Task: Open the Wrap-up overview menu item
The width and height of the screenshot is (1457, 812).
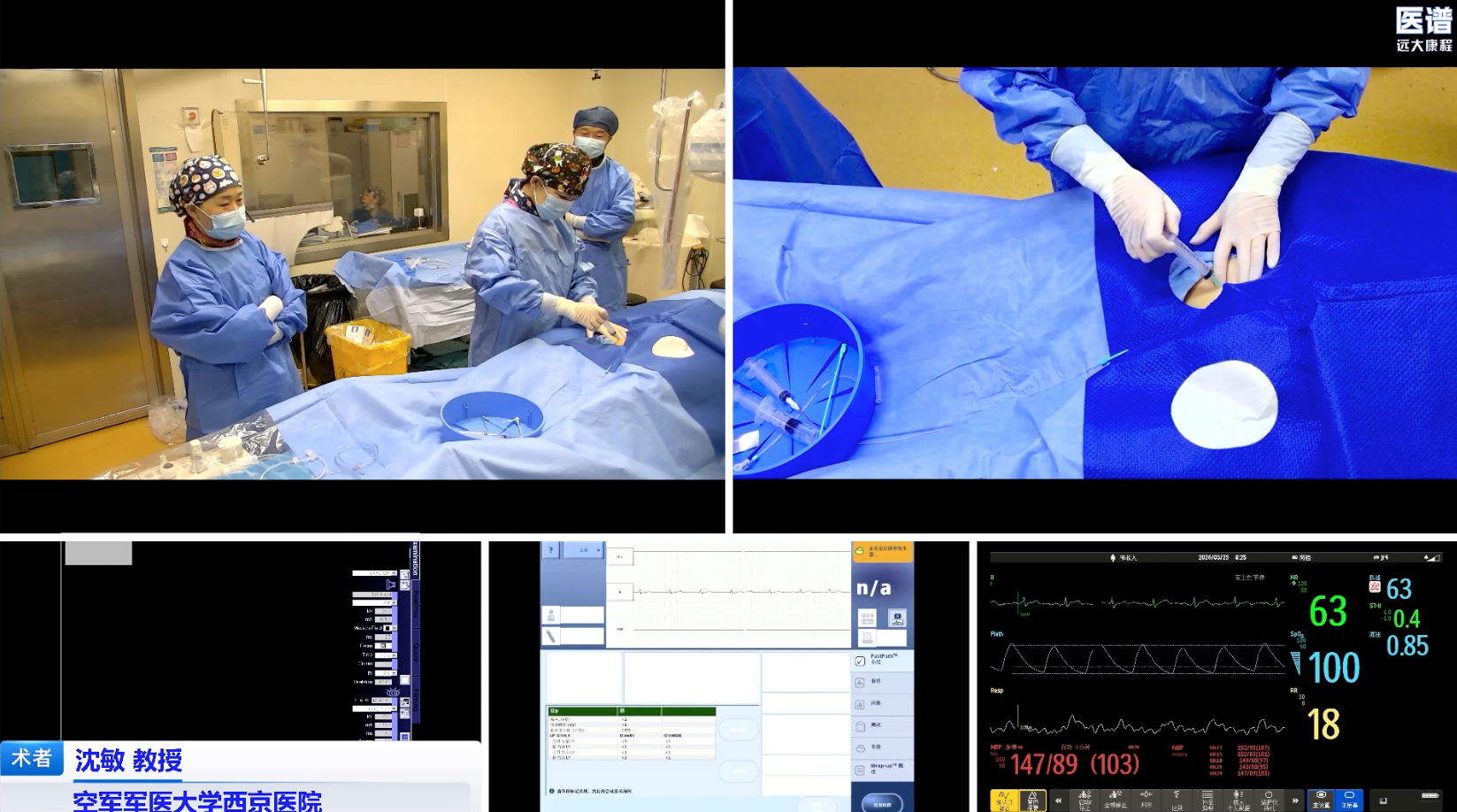Action: point(882,770)
